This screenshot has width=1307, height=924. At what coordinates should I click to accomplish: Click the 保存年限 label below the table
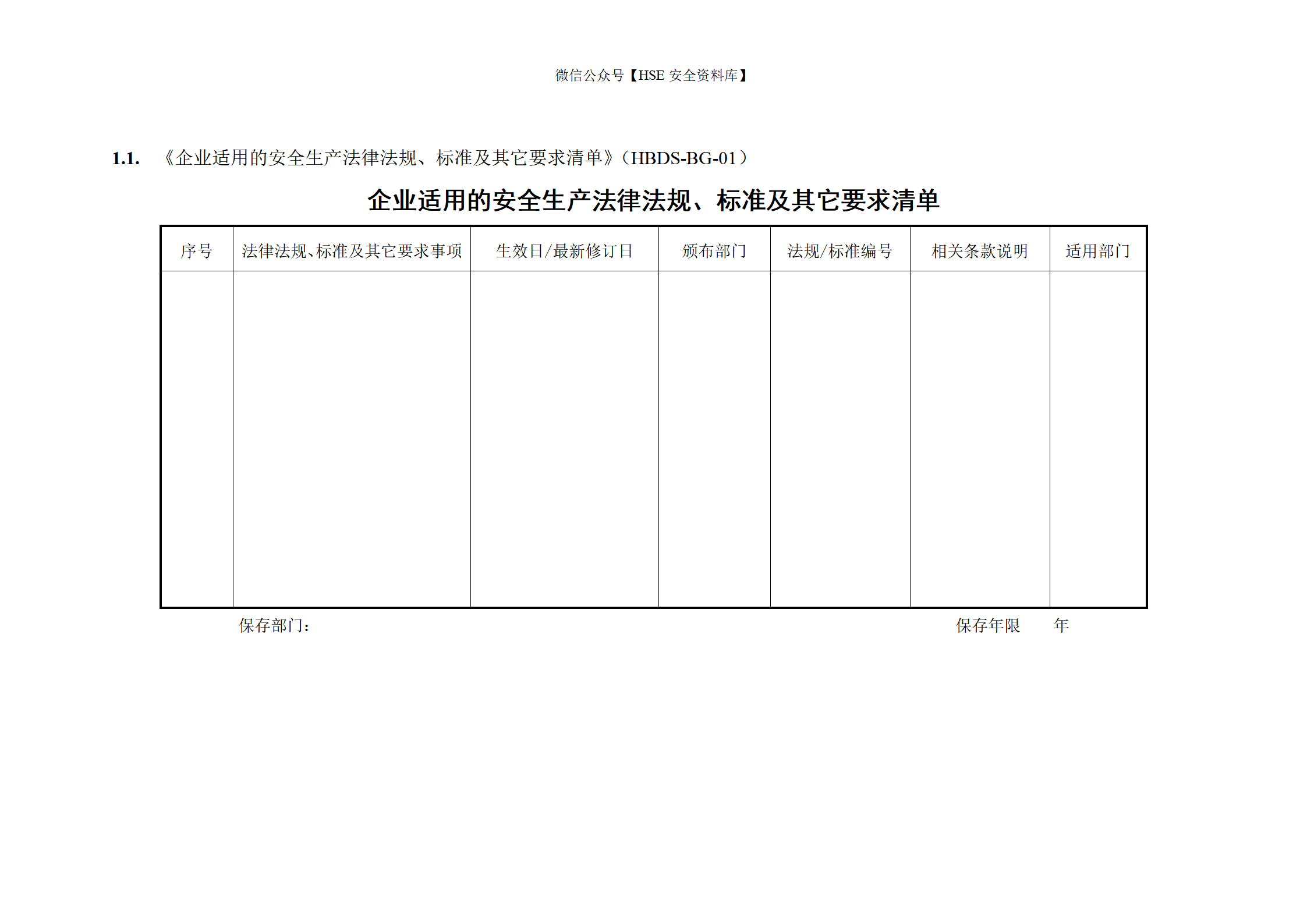click(x=988, y=625)
